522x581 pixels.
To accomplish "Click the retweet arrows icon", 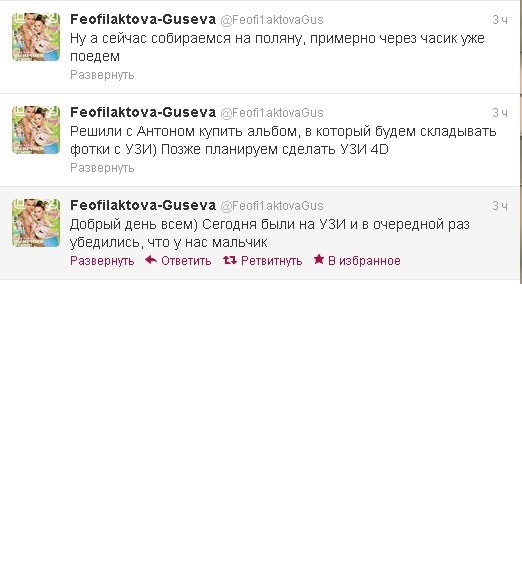I will [x=230, y=260].
